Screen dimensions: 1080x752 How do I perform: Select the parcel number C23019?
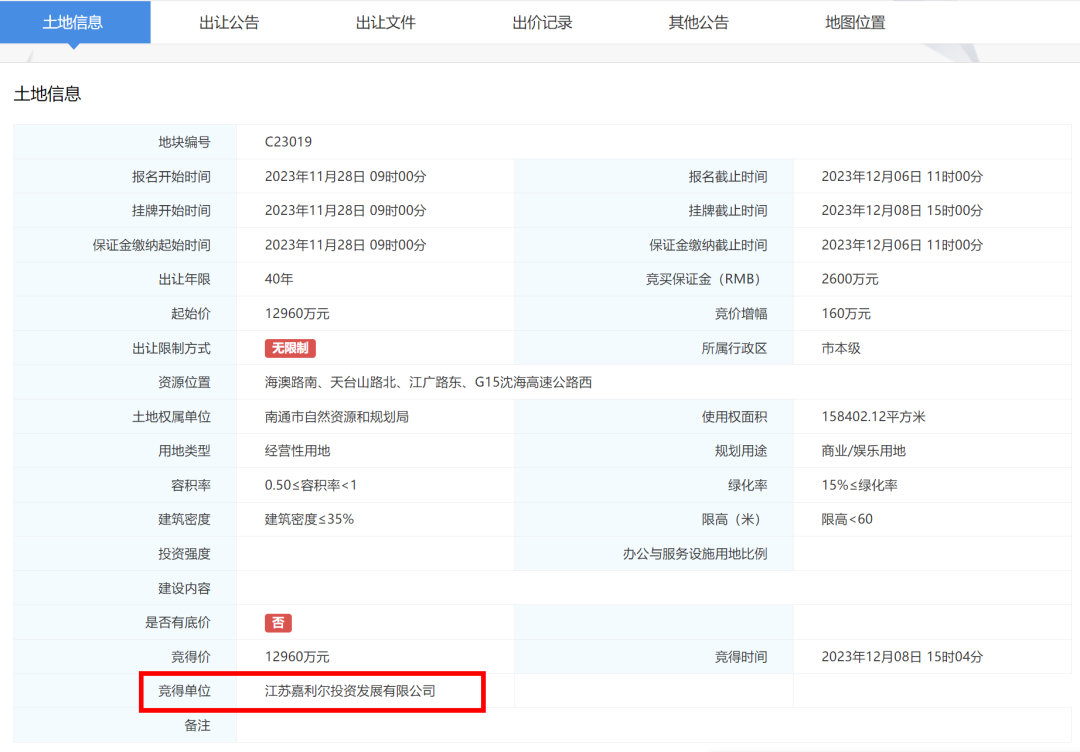point(288,142)
